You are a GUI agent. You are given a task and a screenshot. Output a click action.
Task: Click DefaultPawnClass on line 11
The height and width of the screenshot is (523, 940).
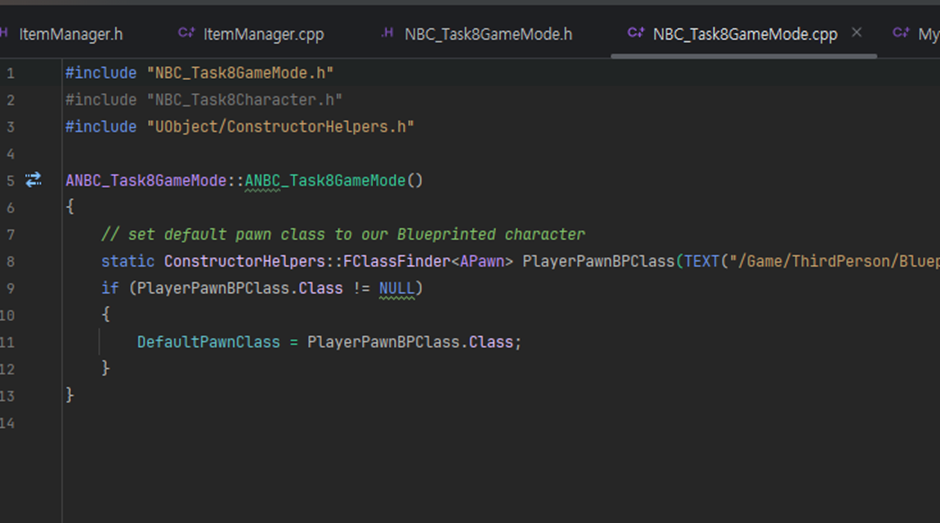[209, 342]
